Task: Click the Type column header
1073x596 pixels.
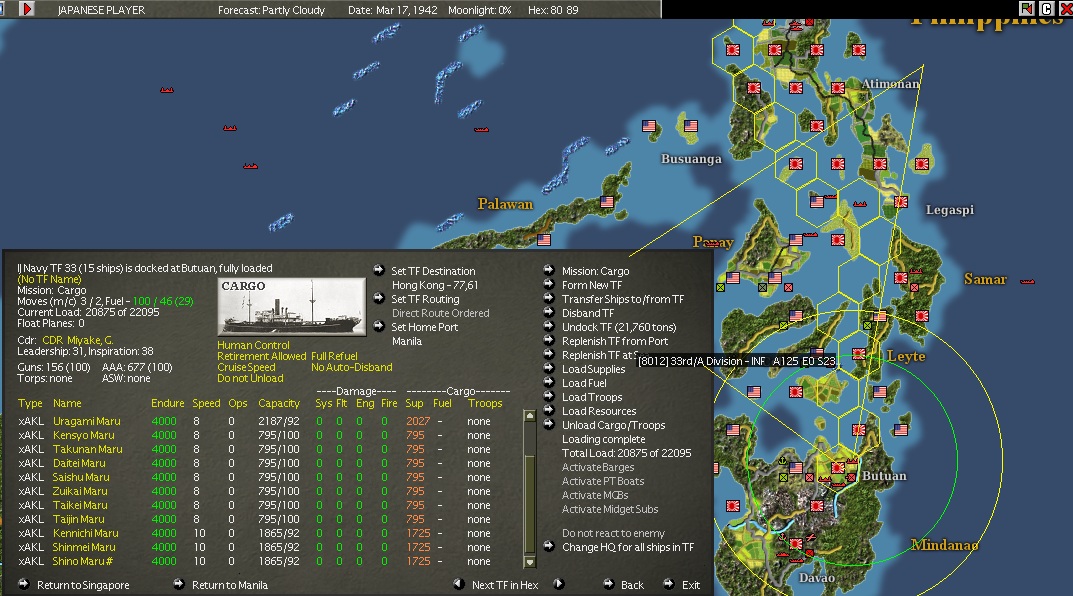Action: coord(30,404)
